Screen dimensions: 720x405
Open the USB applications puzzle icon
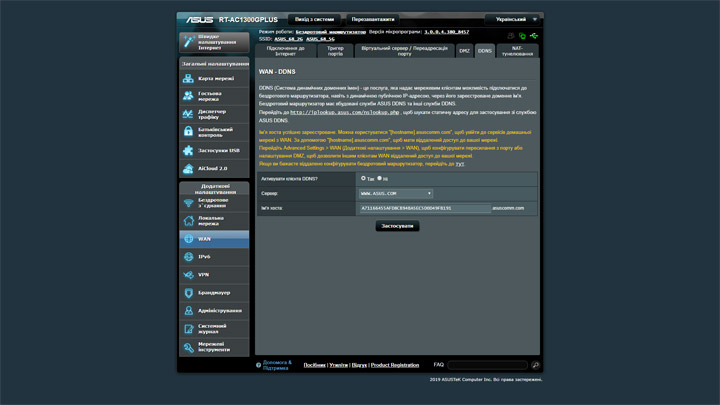(188, 150)
